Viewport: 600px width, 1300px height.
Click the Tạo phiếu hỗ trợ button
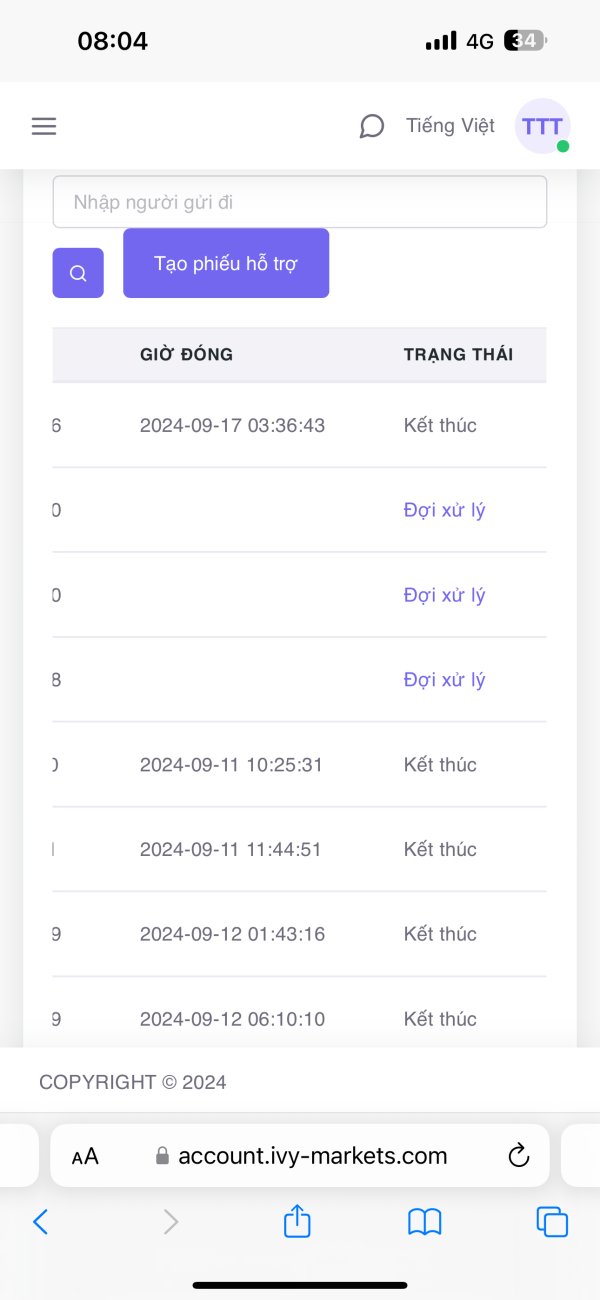226,264
